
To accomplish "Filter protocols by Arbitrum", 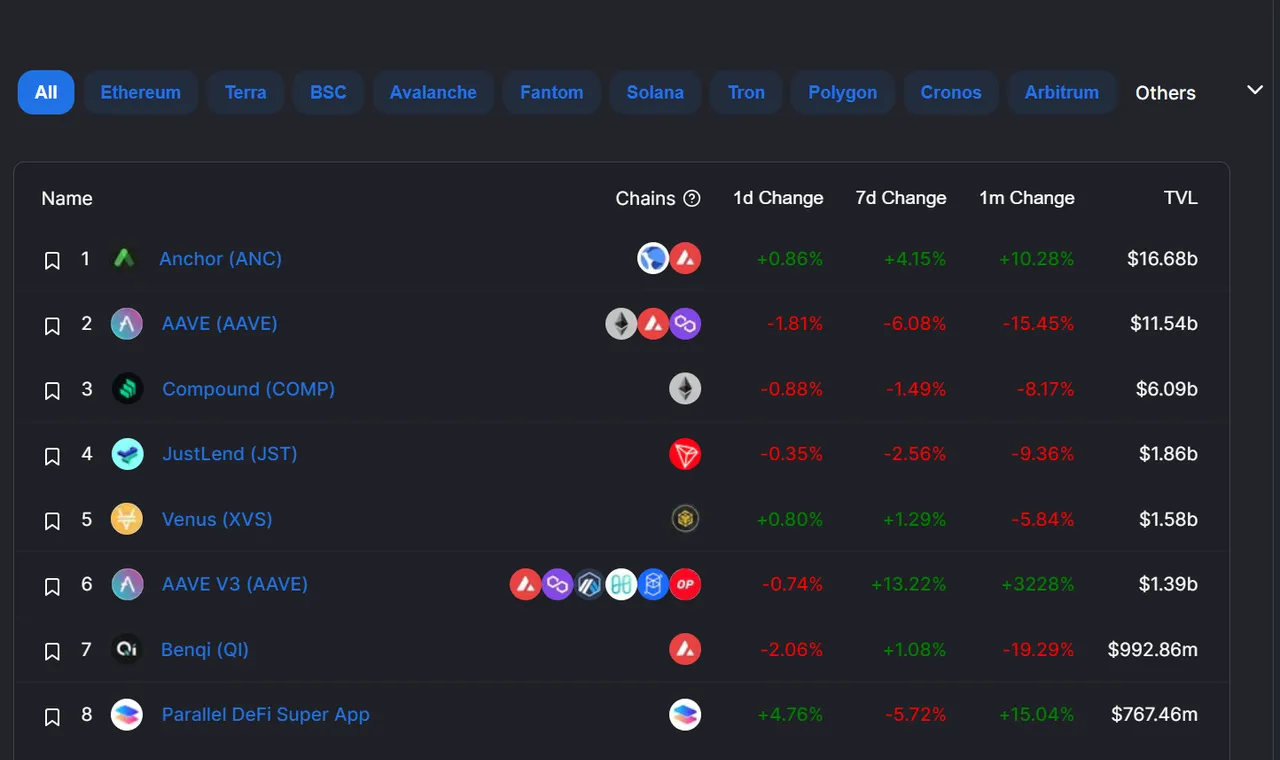I will pos(1062,92).
